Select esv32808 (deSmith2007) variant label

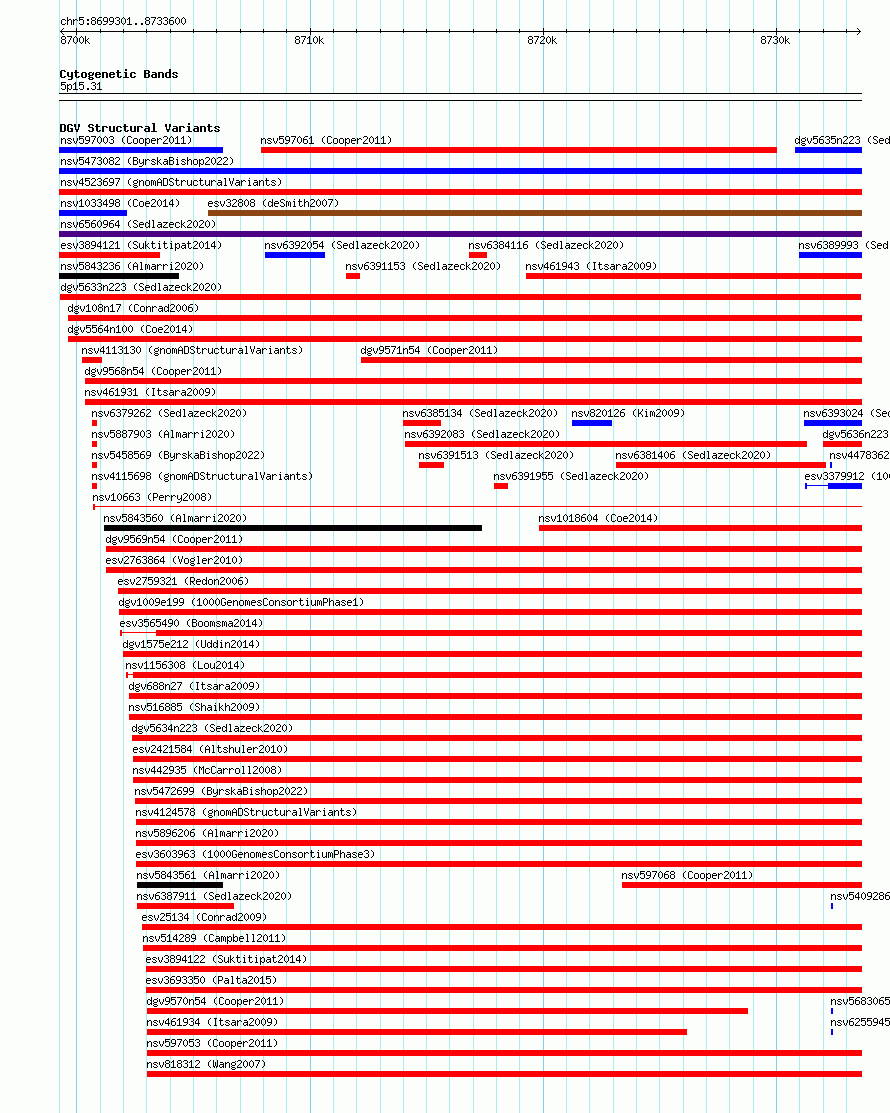tap(273, 203)
